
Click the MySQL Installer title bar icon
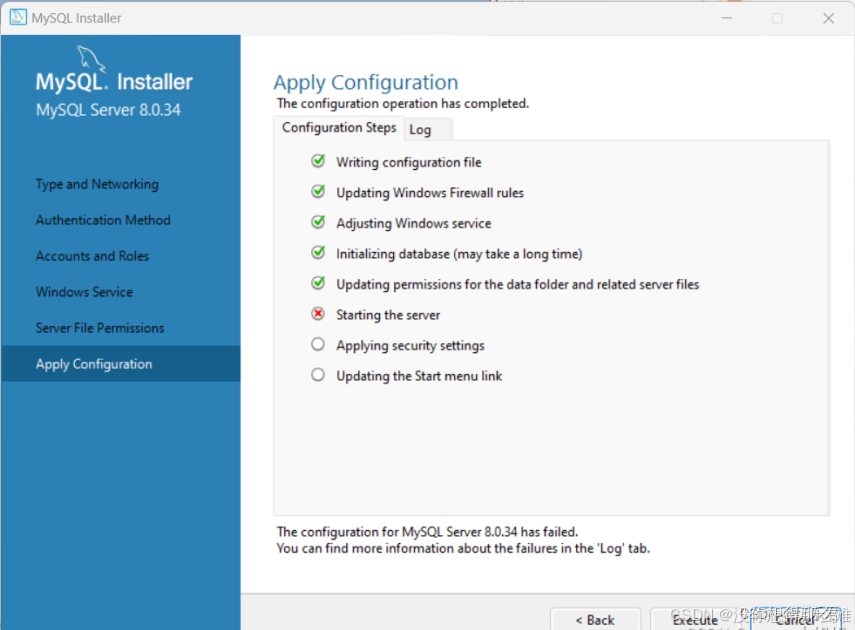pos(18,17)
